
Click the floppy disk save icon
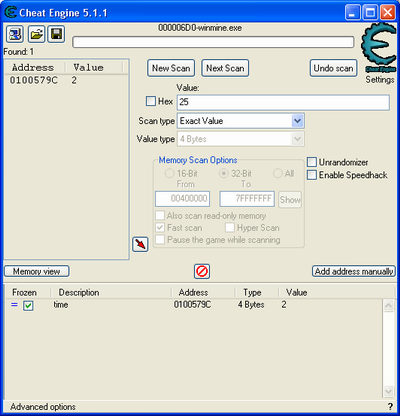[56, 34]
